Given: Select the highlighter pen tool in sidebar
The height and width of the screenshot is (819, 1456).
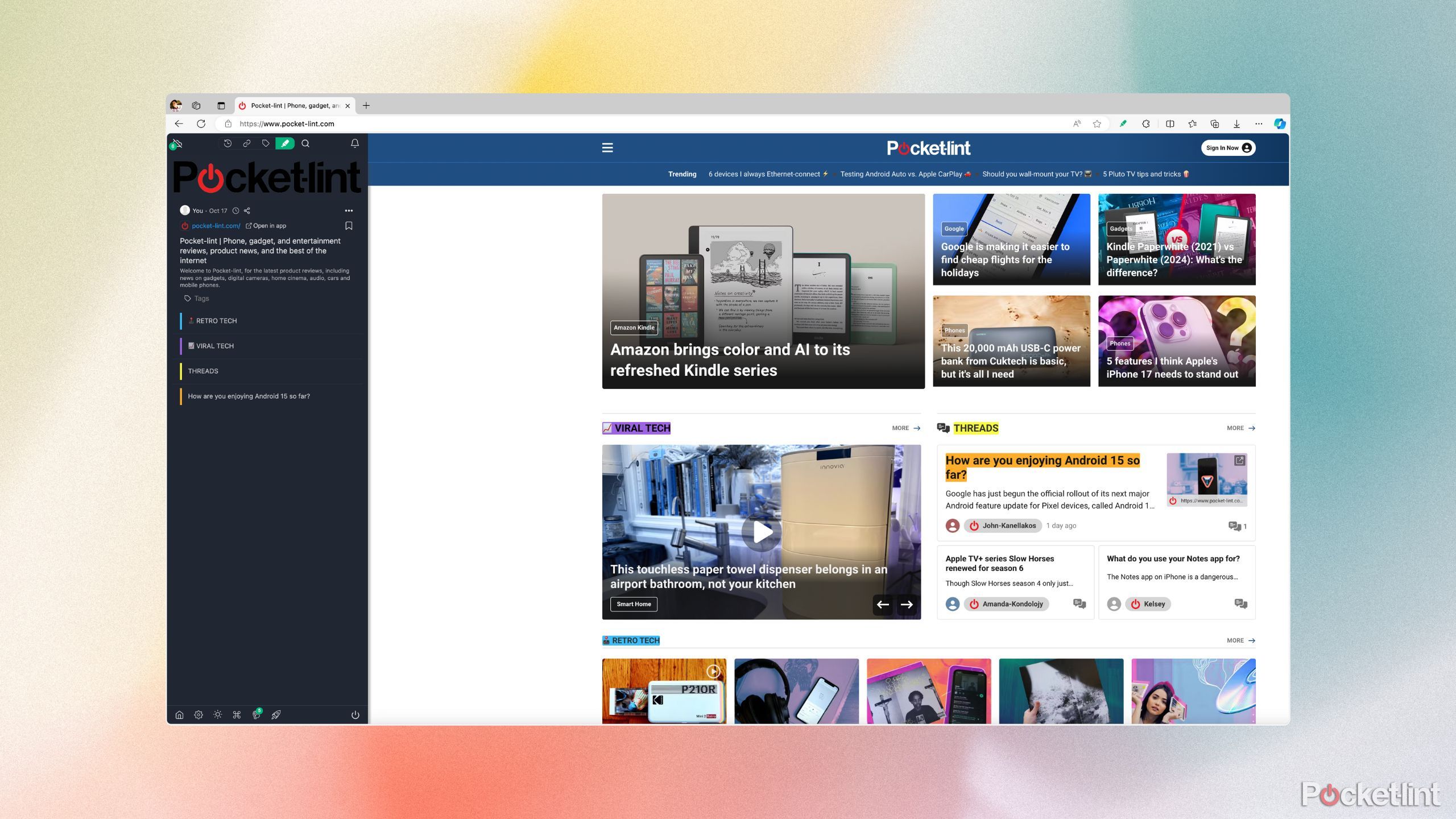Looking at the screenshot, I should click(x=285, y=143).
